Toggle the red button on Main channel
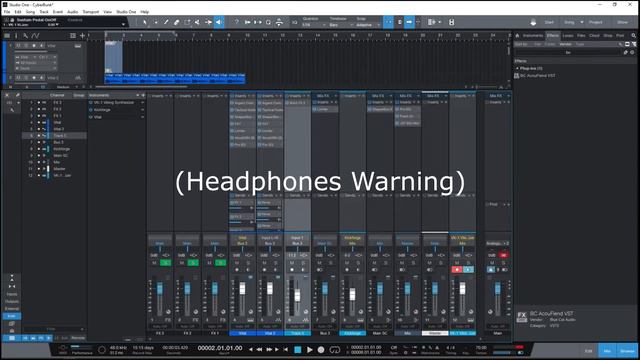Screen dimensions: 640x360 coord(504,255)
